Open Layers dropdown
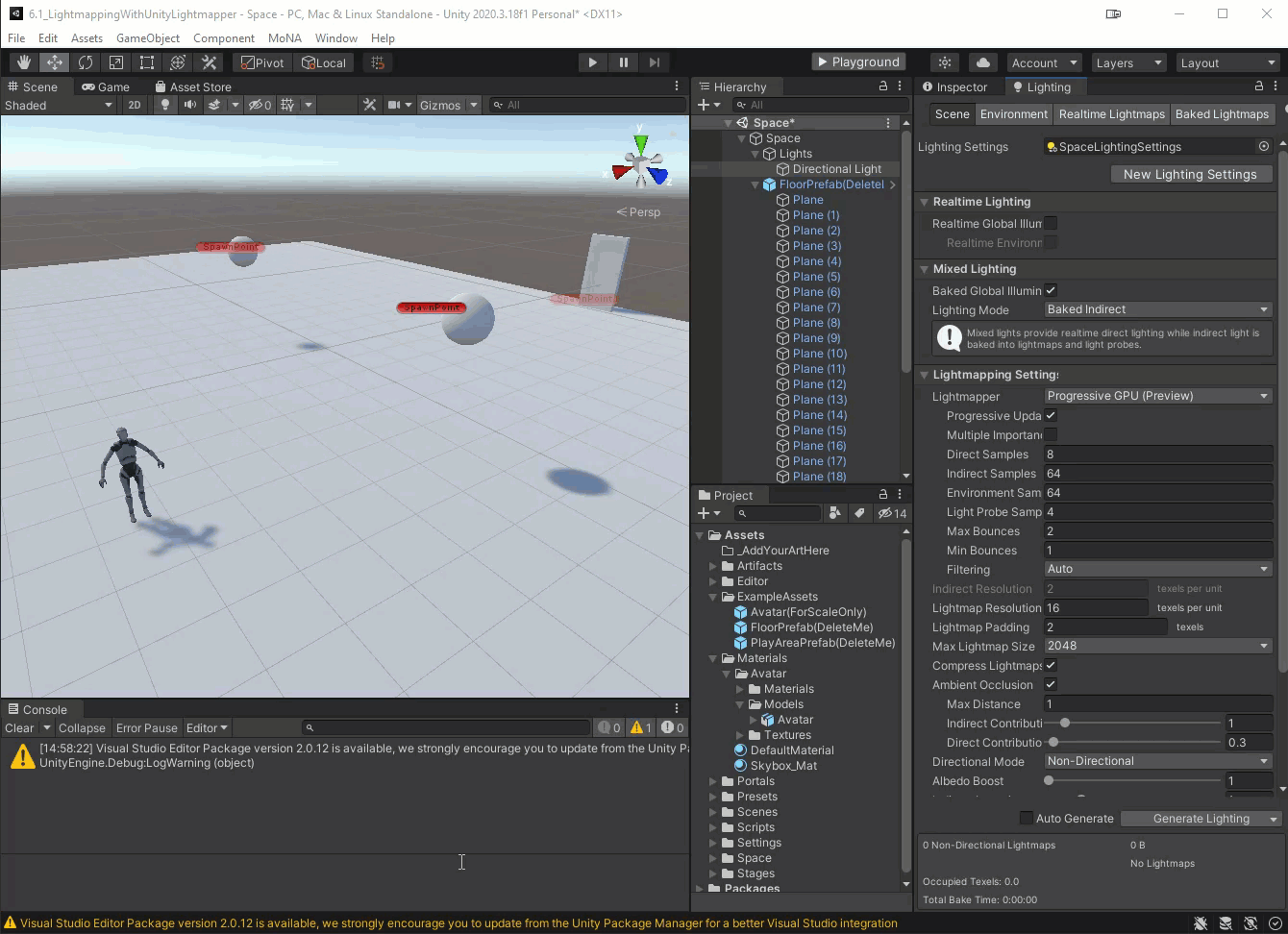 pyautogui.click(x=1128, y=62)
